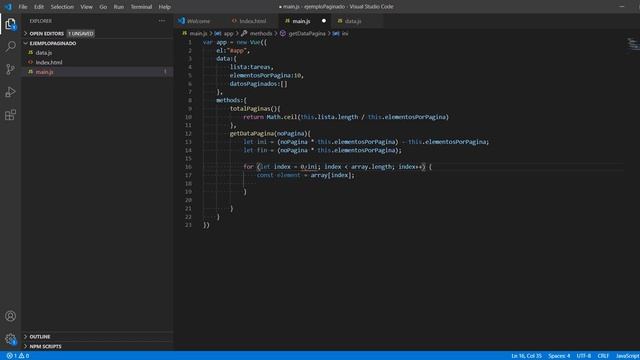Open the View menu
Screen dimensions: 640x360
[86, 7]
